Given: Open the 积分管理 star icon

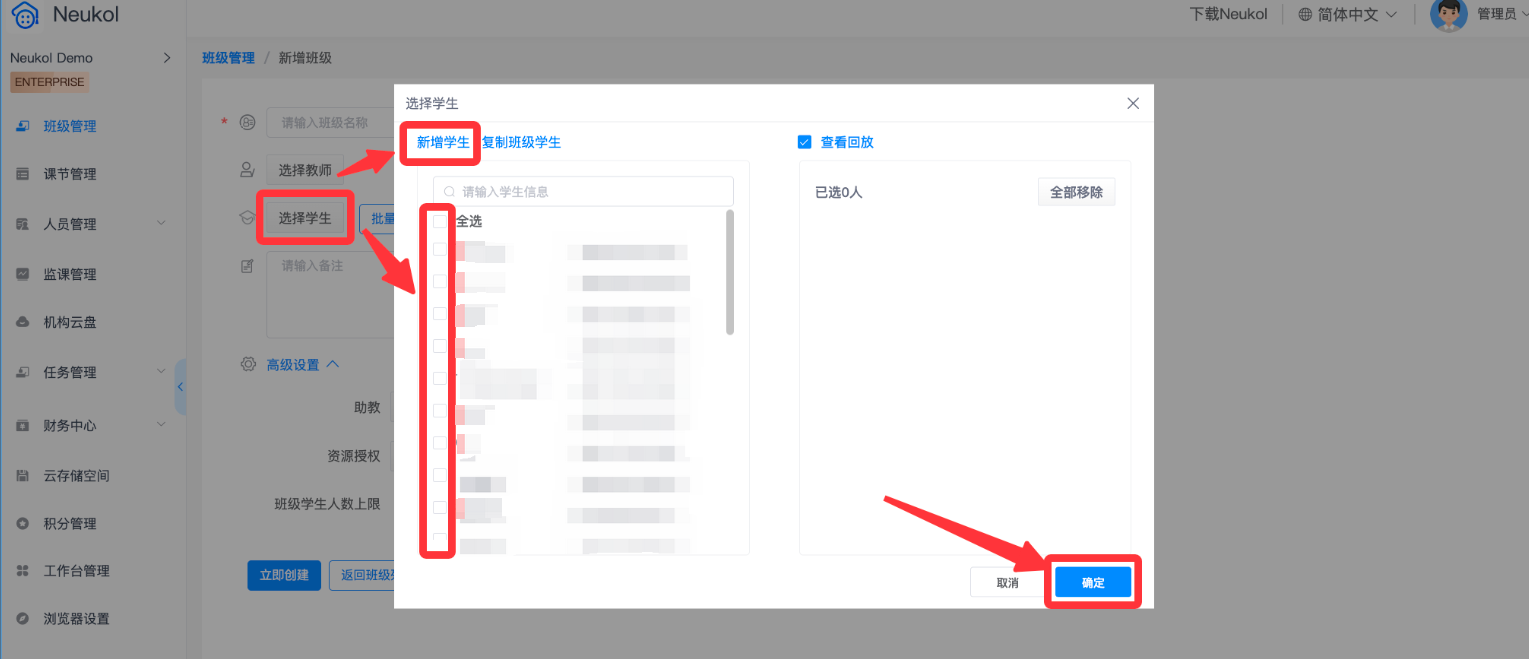Looking at the screenshot, I should click(x=22, y=523).
